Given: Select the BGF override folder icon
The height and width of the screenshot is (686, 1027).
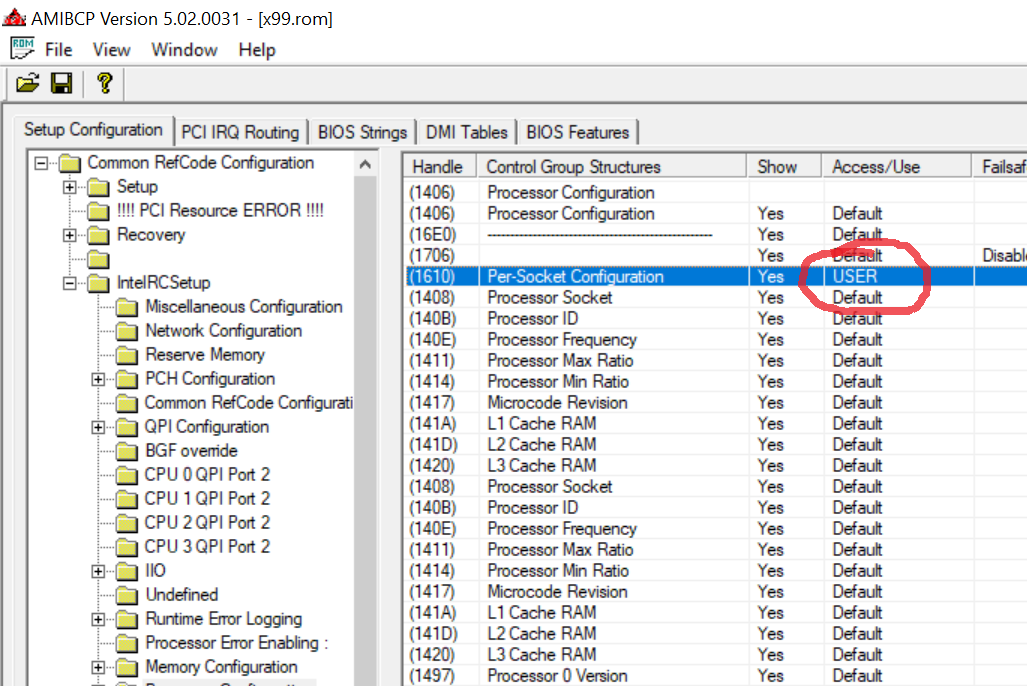Looking at the screenshot, I should [126, 451].
